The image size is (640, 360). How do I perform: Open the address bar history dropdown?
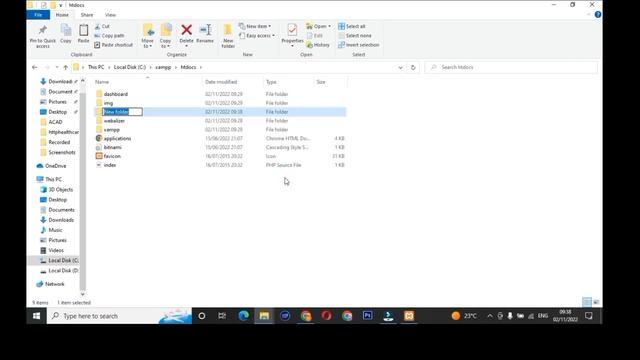pyautogui.click(x=400, y=67)
